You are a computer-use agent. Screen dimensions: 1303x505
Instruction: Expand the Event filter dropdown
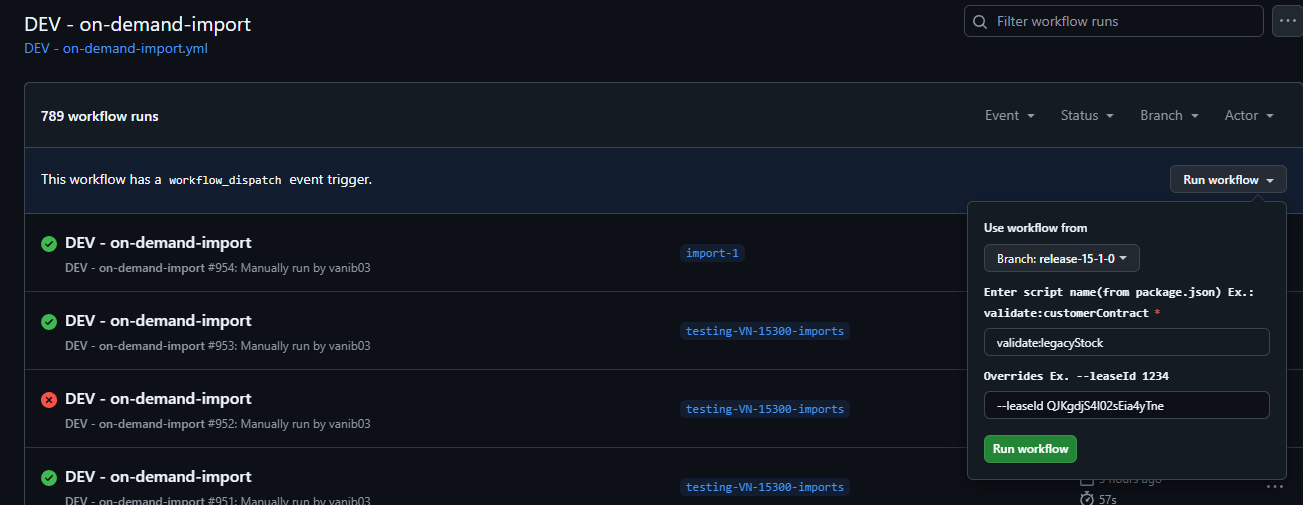coord(1009,116)
